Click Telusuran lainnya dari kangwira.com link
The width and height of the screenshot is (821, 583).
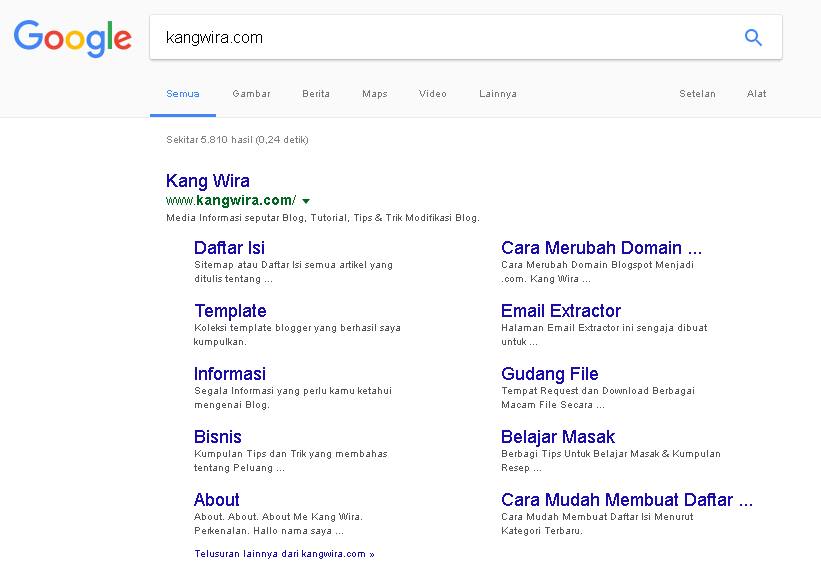(x=284, y=554)
